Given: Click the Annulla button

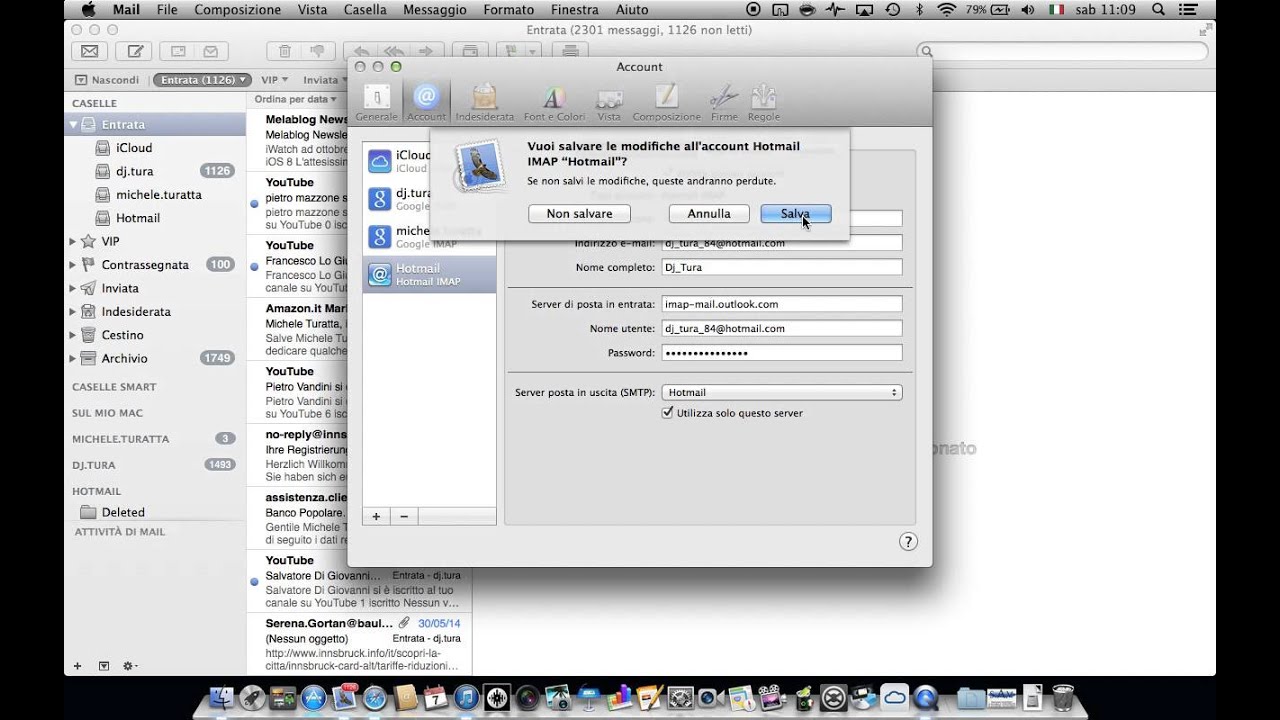Looking at the screenshot, I should tap(709, 214).
